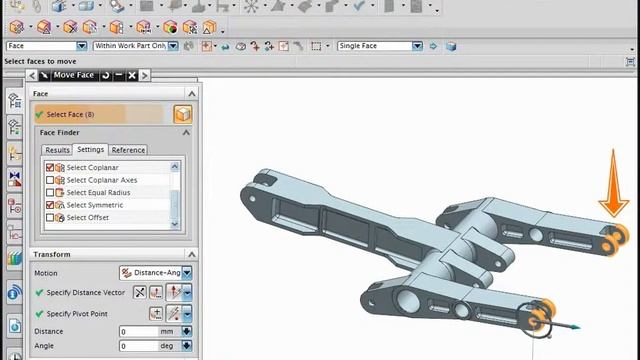Screen dimensions: 640x360
Task: Go to previous dialog using left chevron
Action: click(x=32, y=75)
